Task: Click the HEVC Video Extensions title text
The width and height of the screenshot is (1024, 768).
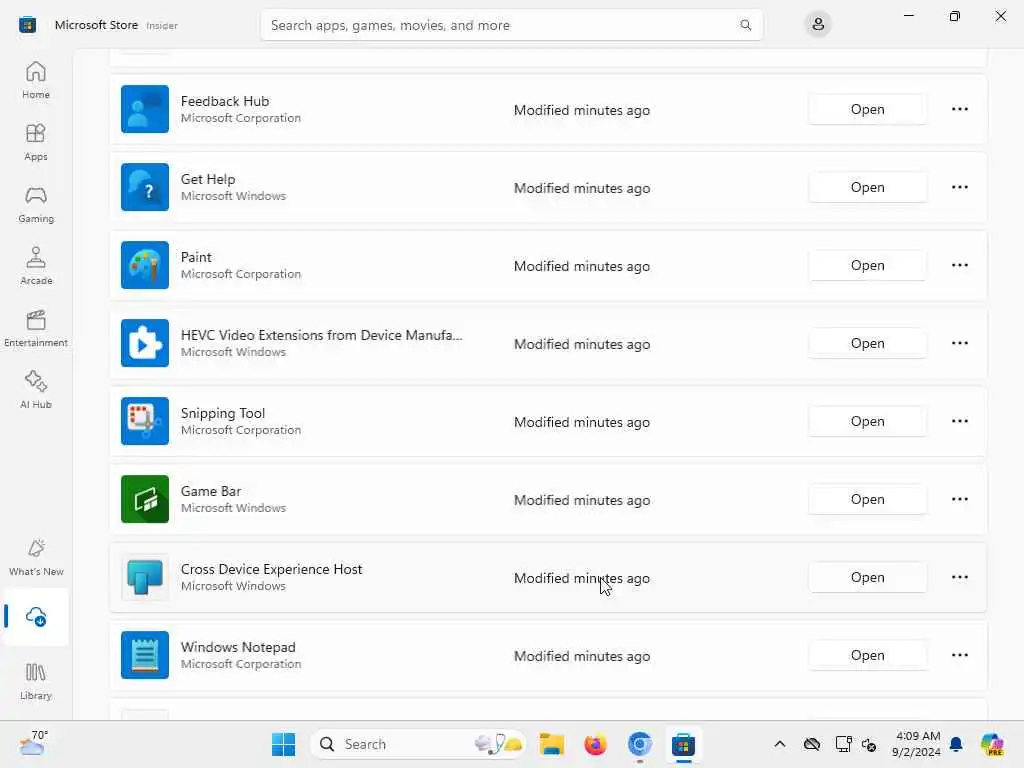Action: [321, 335]
